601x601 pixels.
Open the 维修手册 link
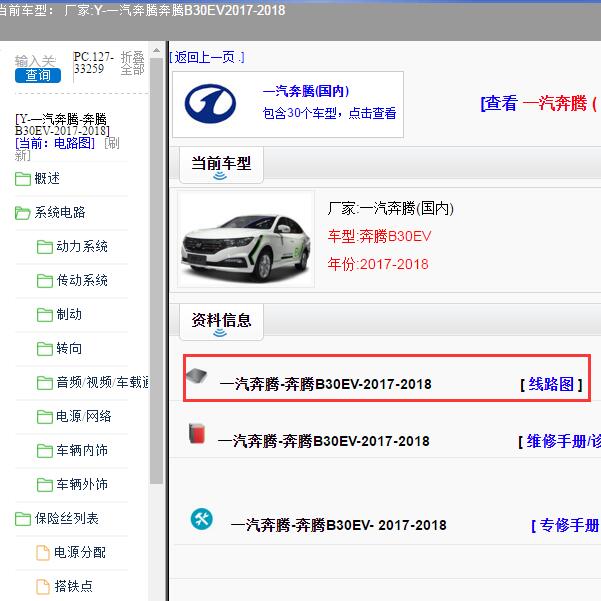click(x=563, y=441)
